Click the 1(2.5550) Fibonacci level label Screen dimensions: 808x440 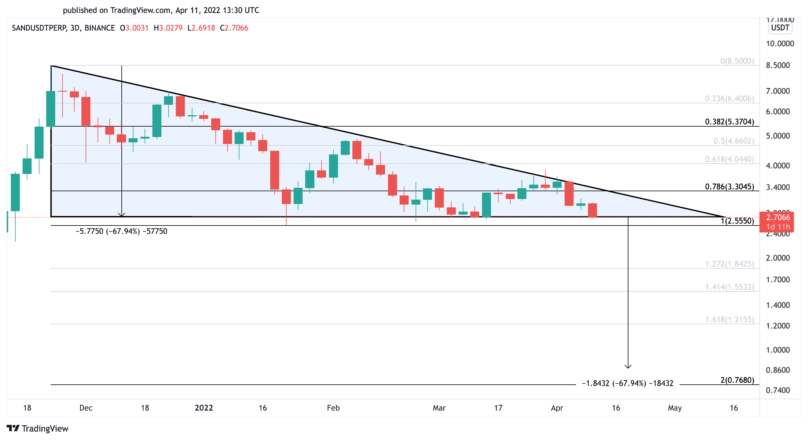(x=737, y=221)
